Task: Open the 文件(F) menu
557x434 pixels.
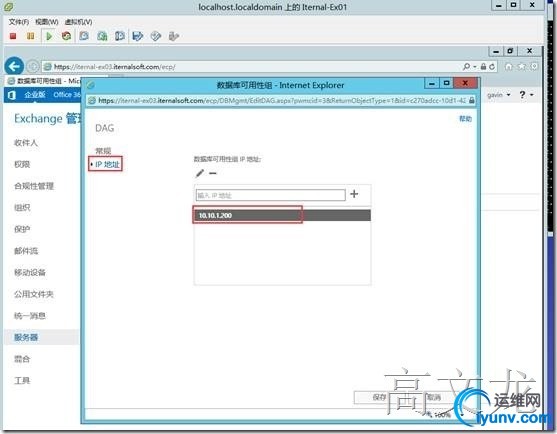Action: point(18,22)
